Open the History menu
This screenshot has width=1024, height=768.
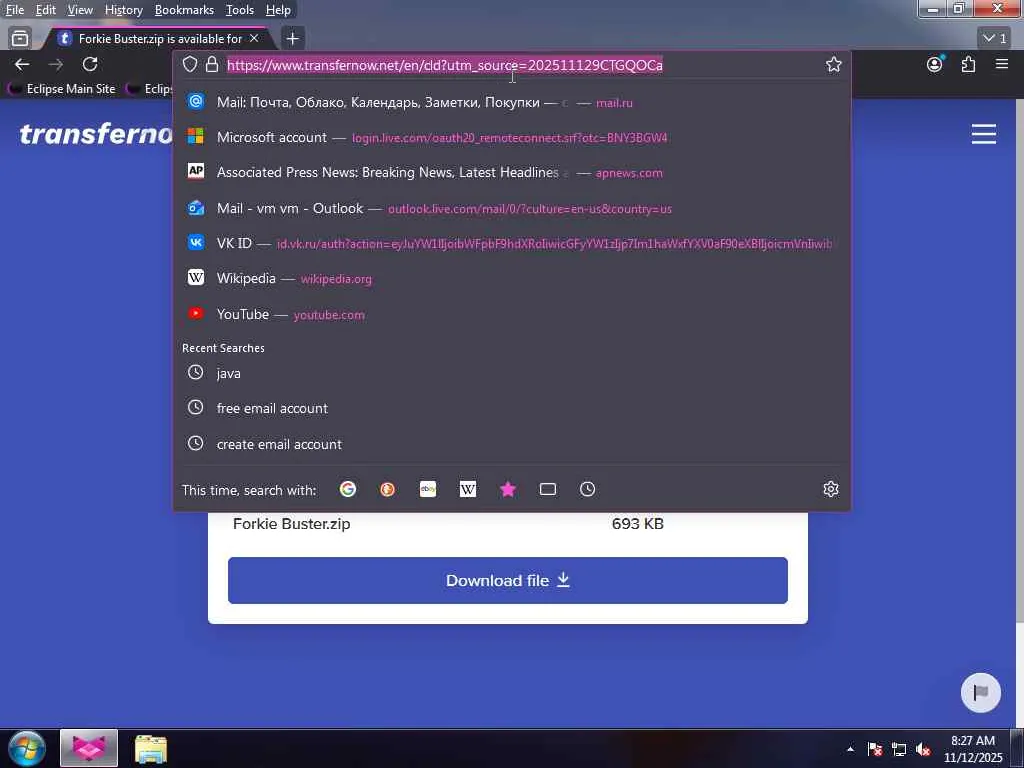pyautogui.click(x=123, y=10)
